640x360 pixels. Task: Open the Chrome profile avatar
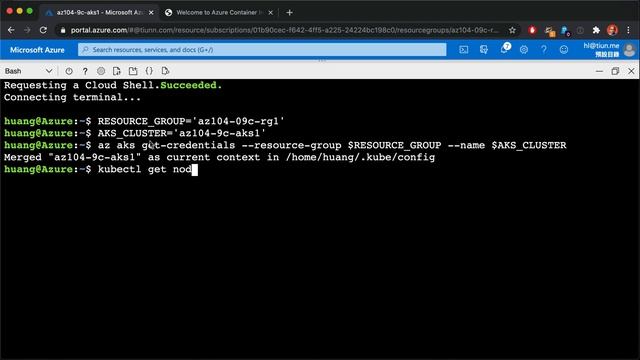click(x=612, y=30)
